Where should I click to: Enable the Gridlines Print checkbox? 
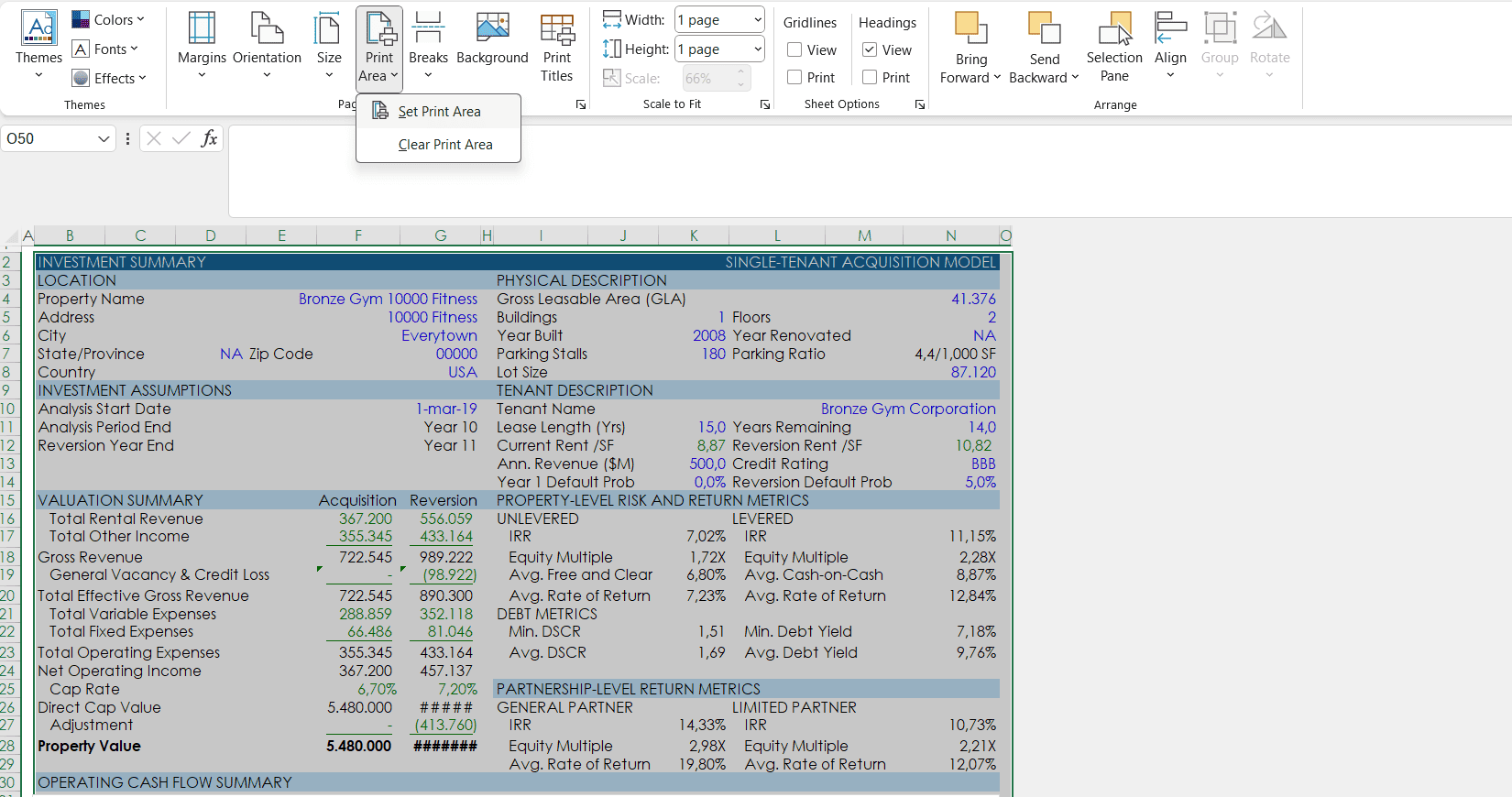[795, 78]
